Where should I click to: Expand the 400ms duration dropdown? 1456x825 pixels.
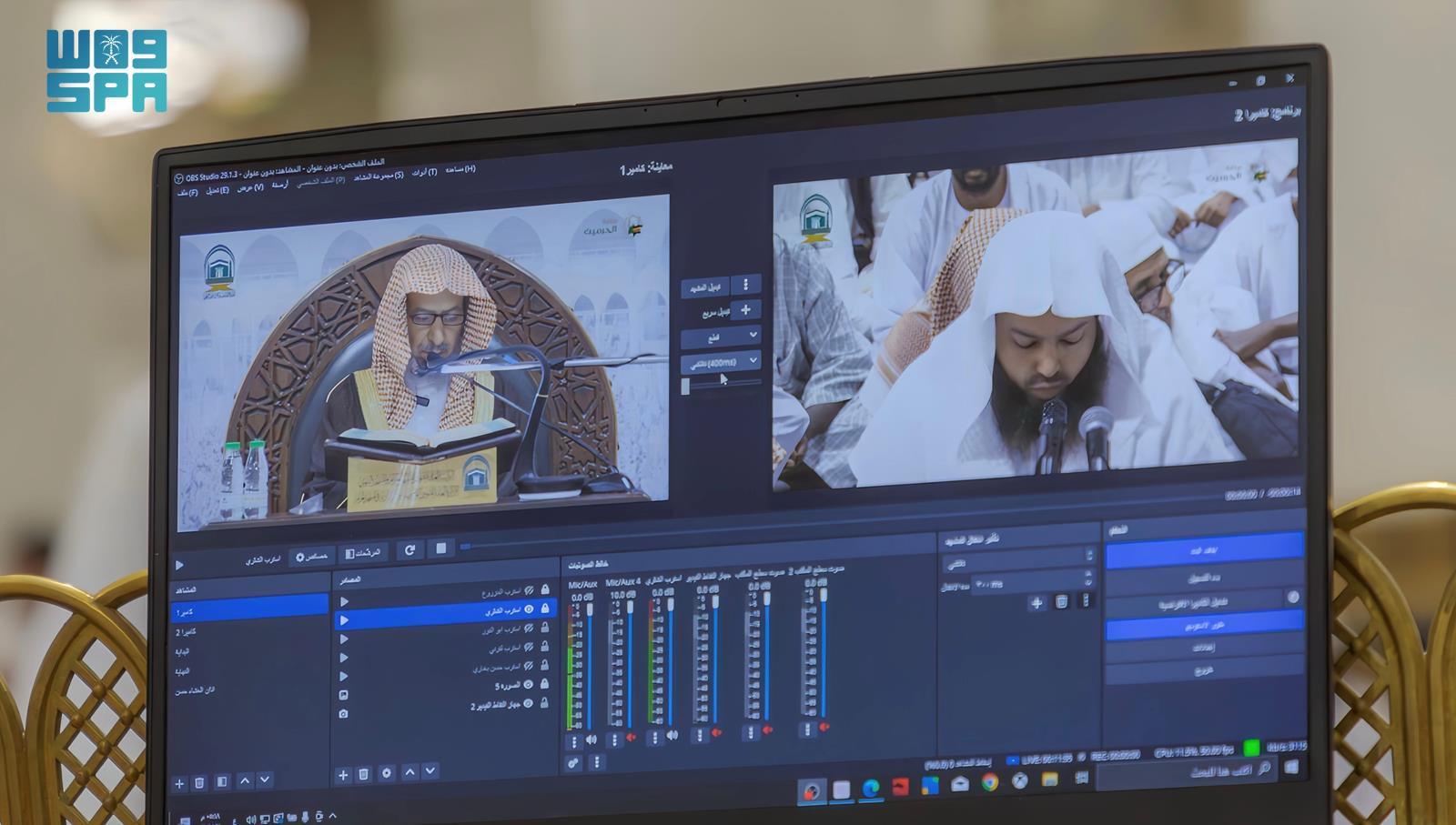pyautogui.click(x=721, y=363)
